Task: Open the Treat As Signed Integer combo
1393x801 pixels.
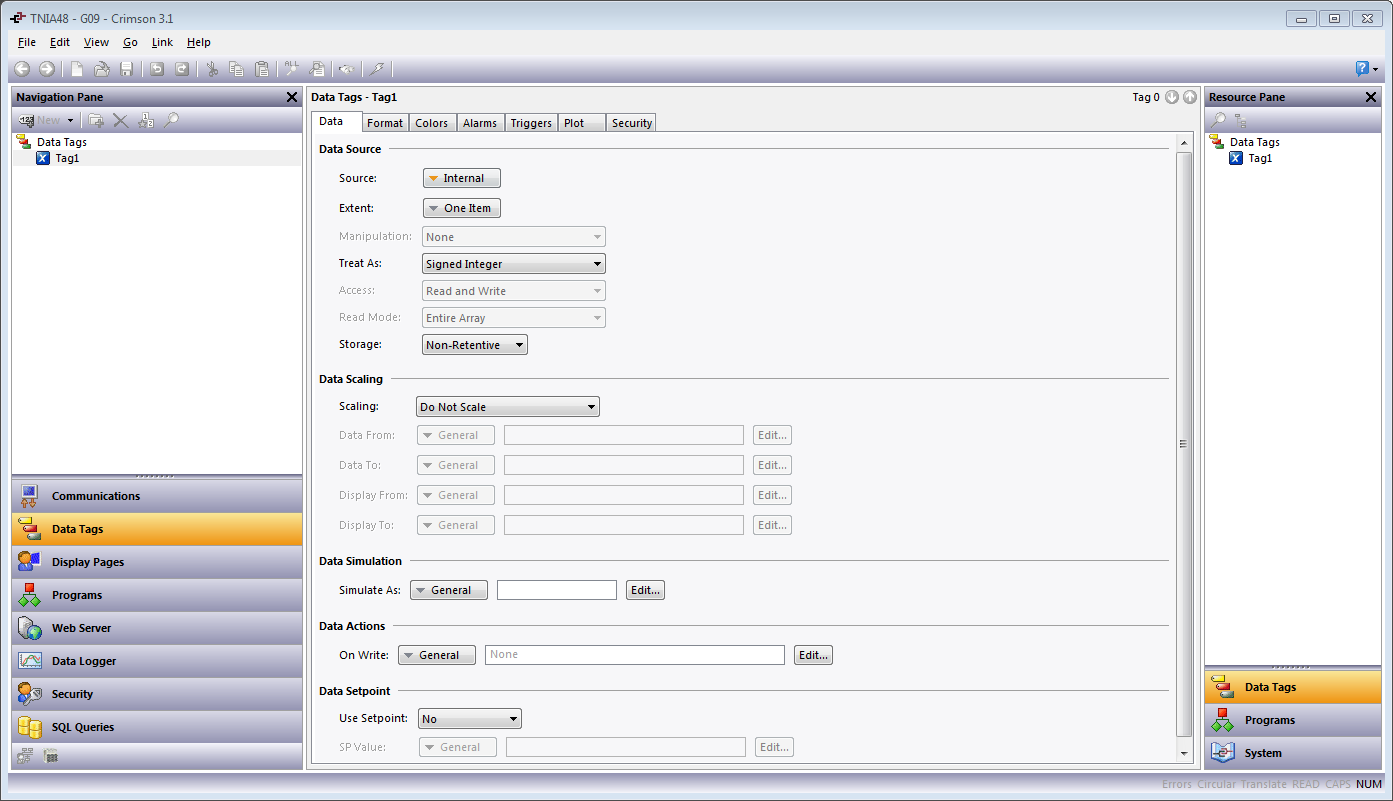Action: tap(514, 264)
